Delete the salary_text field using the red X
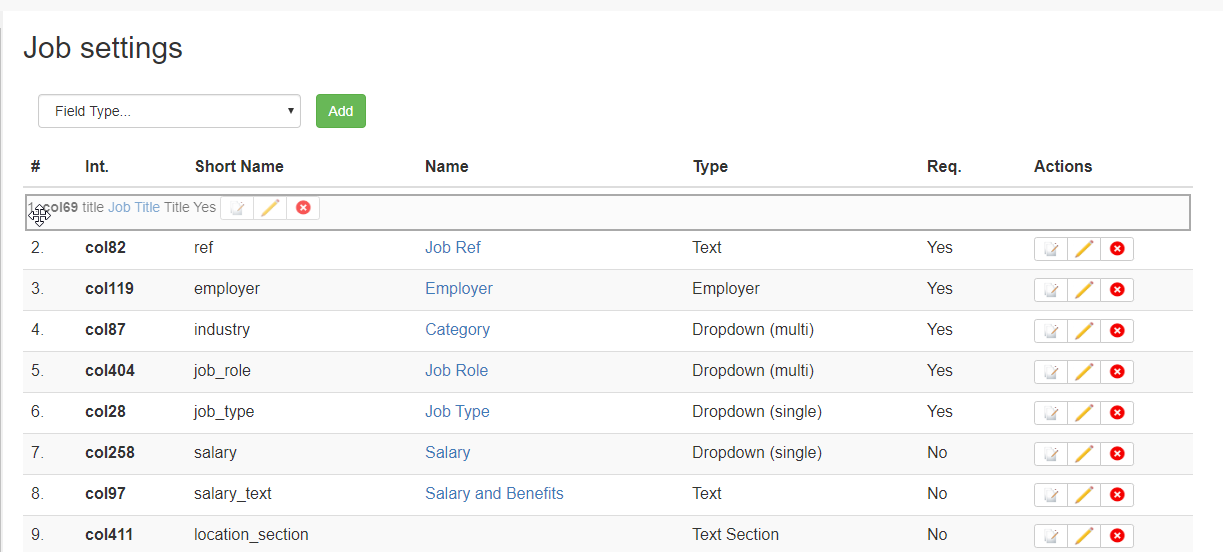 [1117, 495]
